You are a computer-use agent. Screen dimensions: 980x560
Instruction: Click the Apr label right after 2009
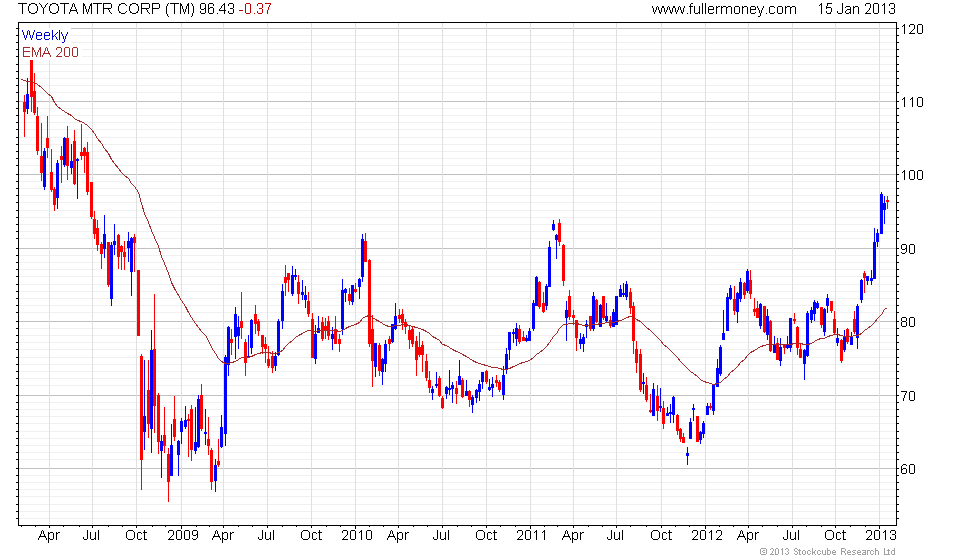(x=223, y=536)
